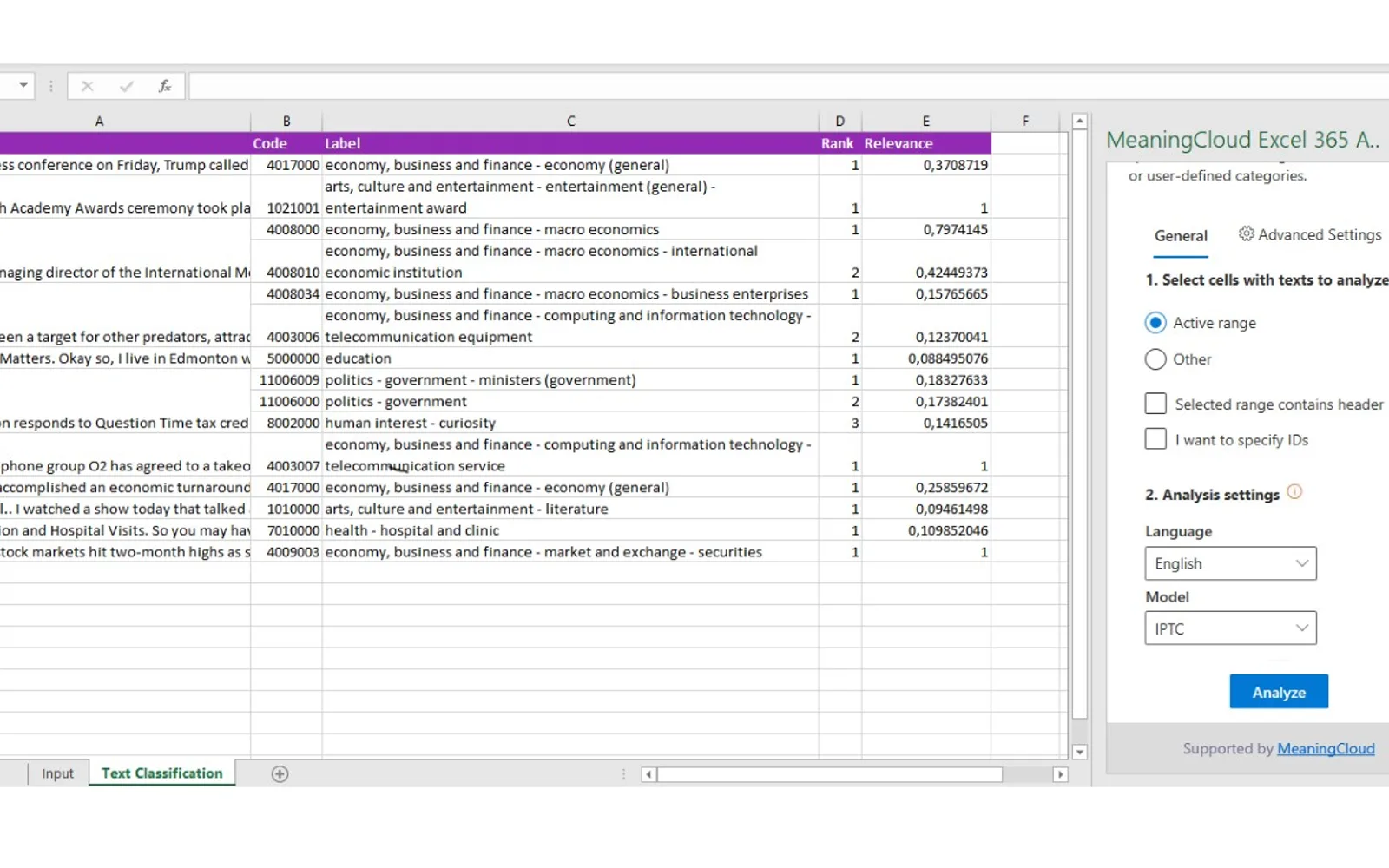Click relevance value 0,7974145

point(926,229)
